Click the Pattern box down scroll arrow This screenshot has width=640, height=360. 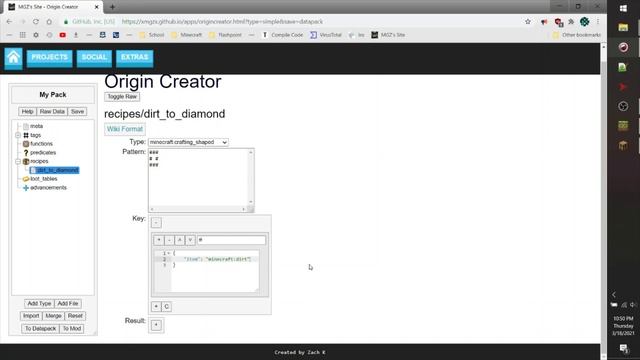tap(251, 202)
